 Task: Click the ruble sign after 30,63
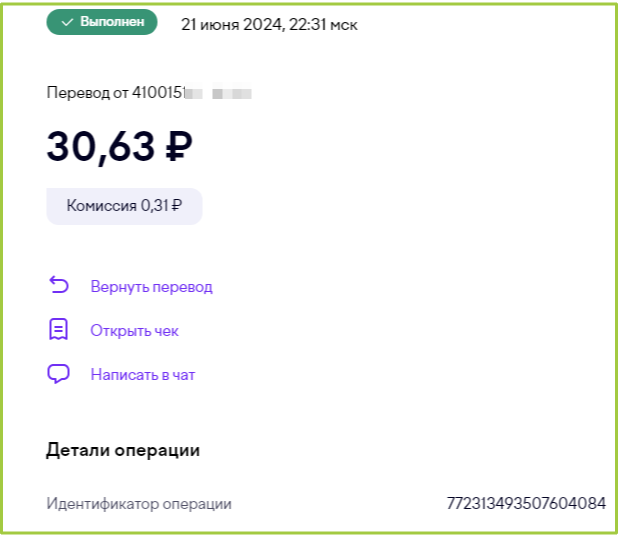point(179,146)
